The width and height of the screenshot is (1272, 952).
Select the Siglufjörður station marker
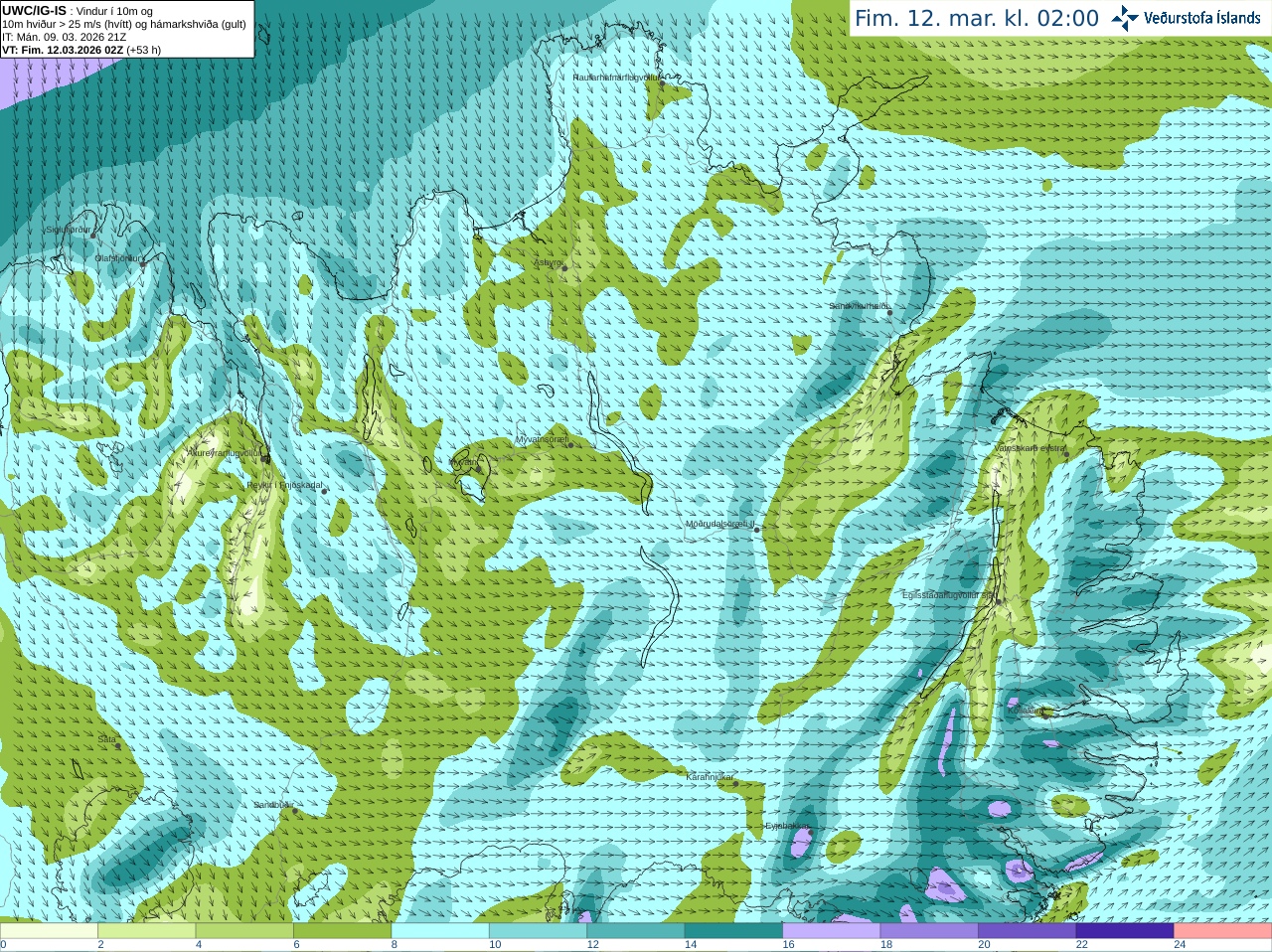point(94,236)
